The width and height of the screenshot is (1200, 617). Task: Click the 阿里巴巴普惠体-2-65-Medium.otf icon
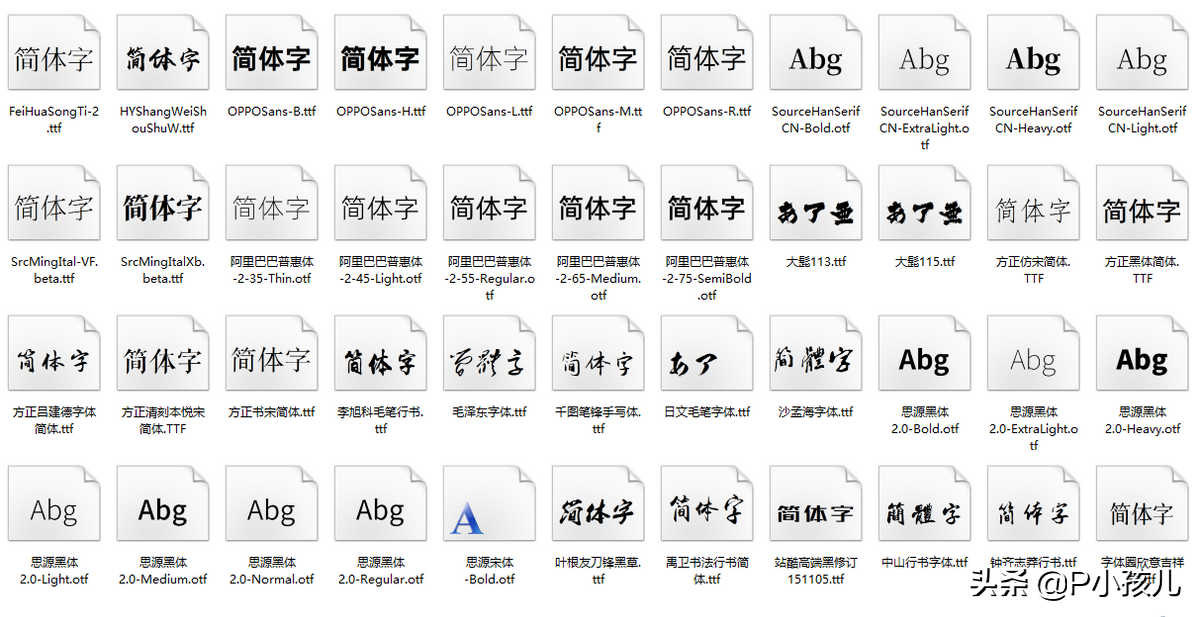pos(598,203)
